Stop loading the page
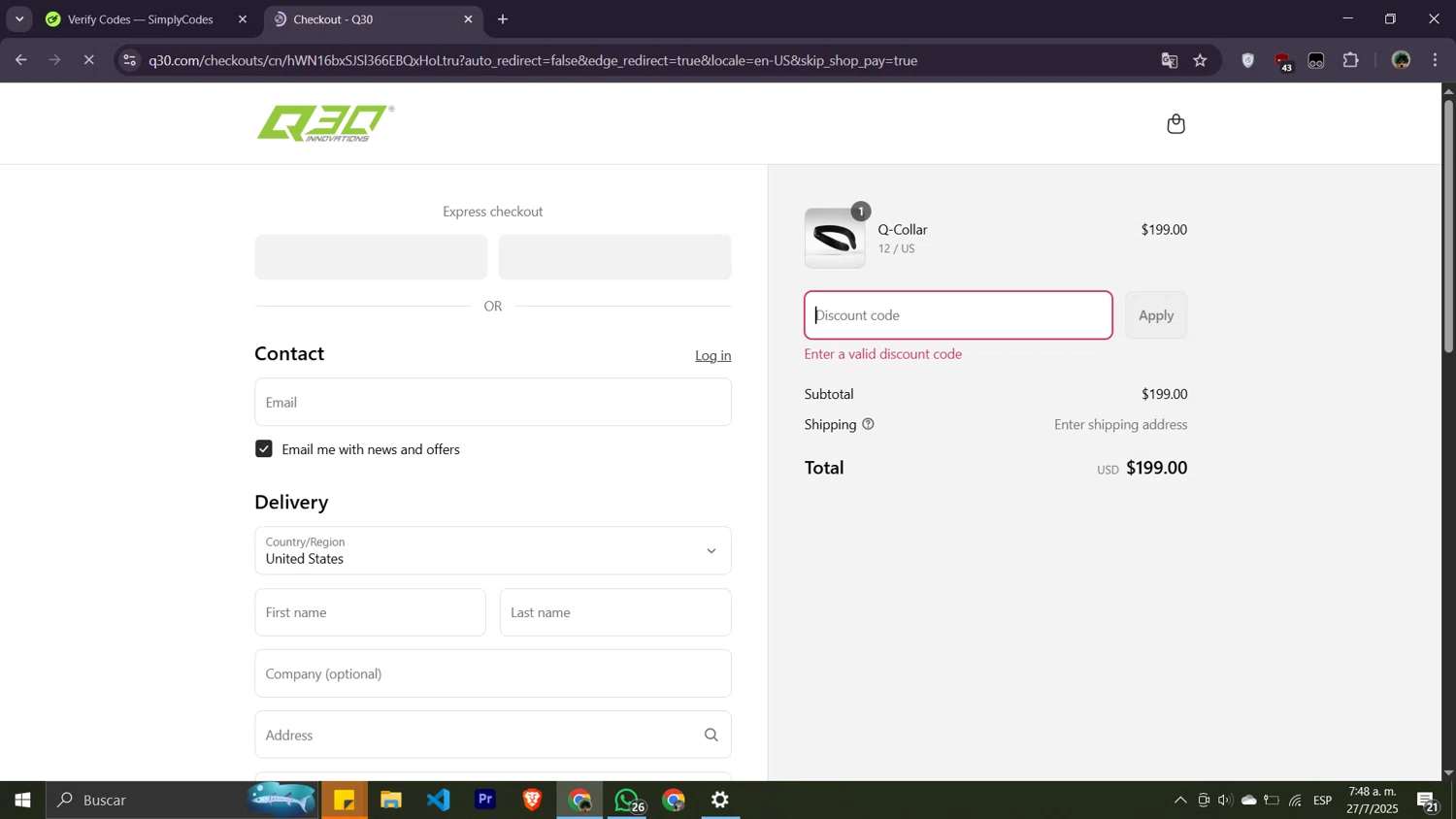1456x819 pixels. pyautogui.click(x=88, y=60)
